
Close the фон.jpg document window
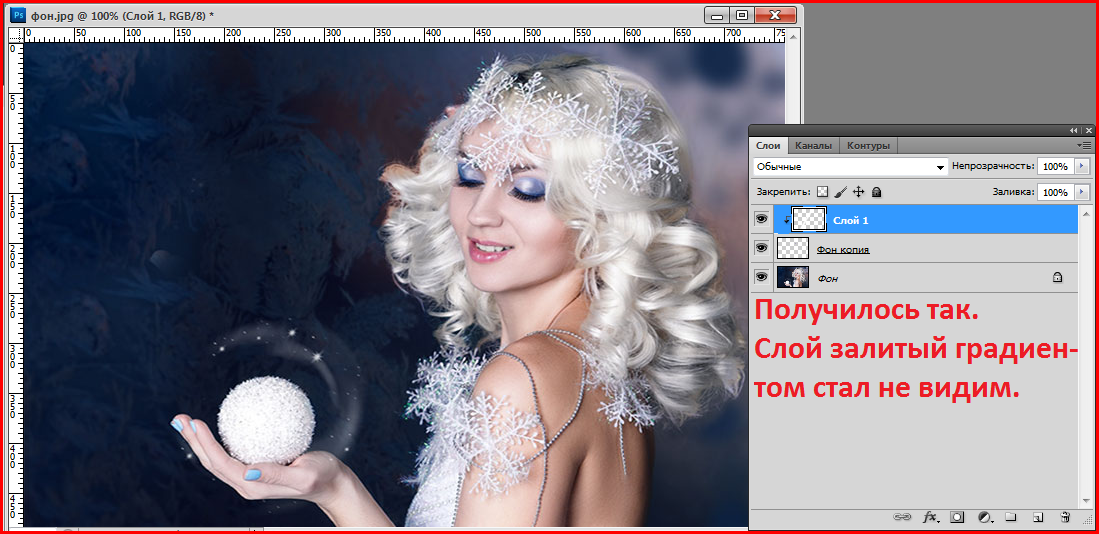(x=774, y=15)
